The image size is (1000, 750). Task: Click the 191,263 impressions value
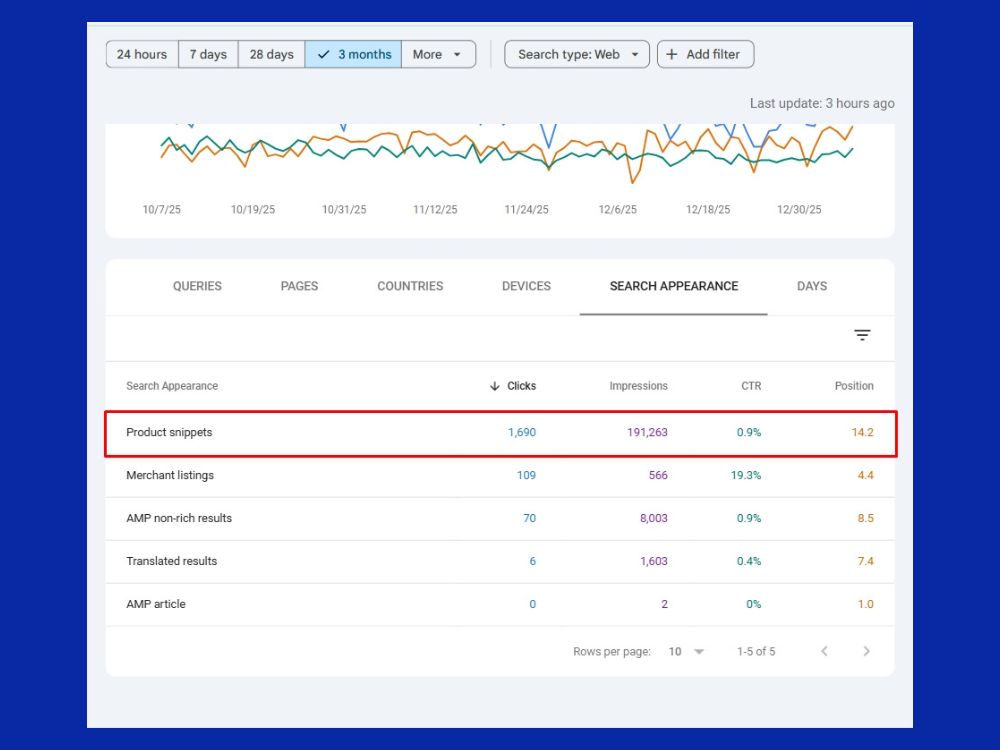click(647, 432)
